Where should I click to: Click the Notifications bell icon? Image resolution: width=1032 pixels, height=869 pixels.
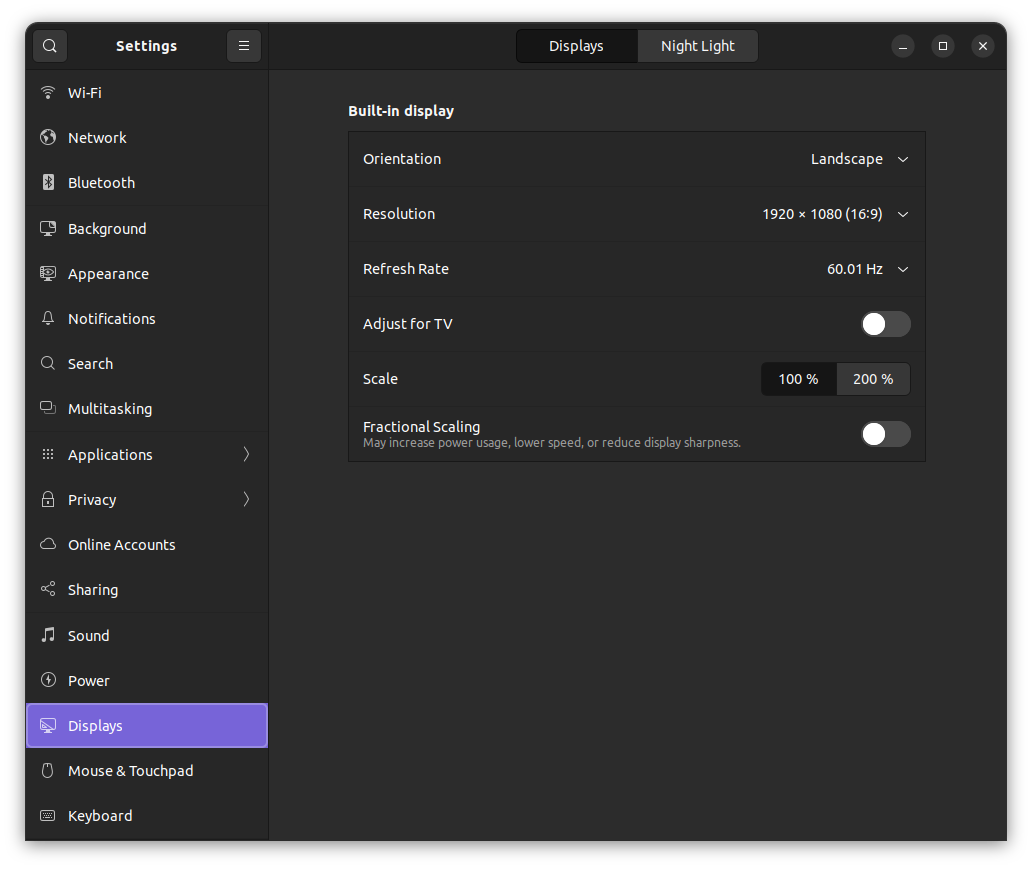click(48, 319)
